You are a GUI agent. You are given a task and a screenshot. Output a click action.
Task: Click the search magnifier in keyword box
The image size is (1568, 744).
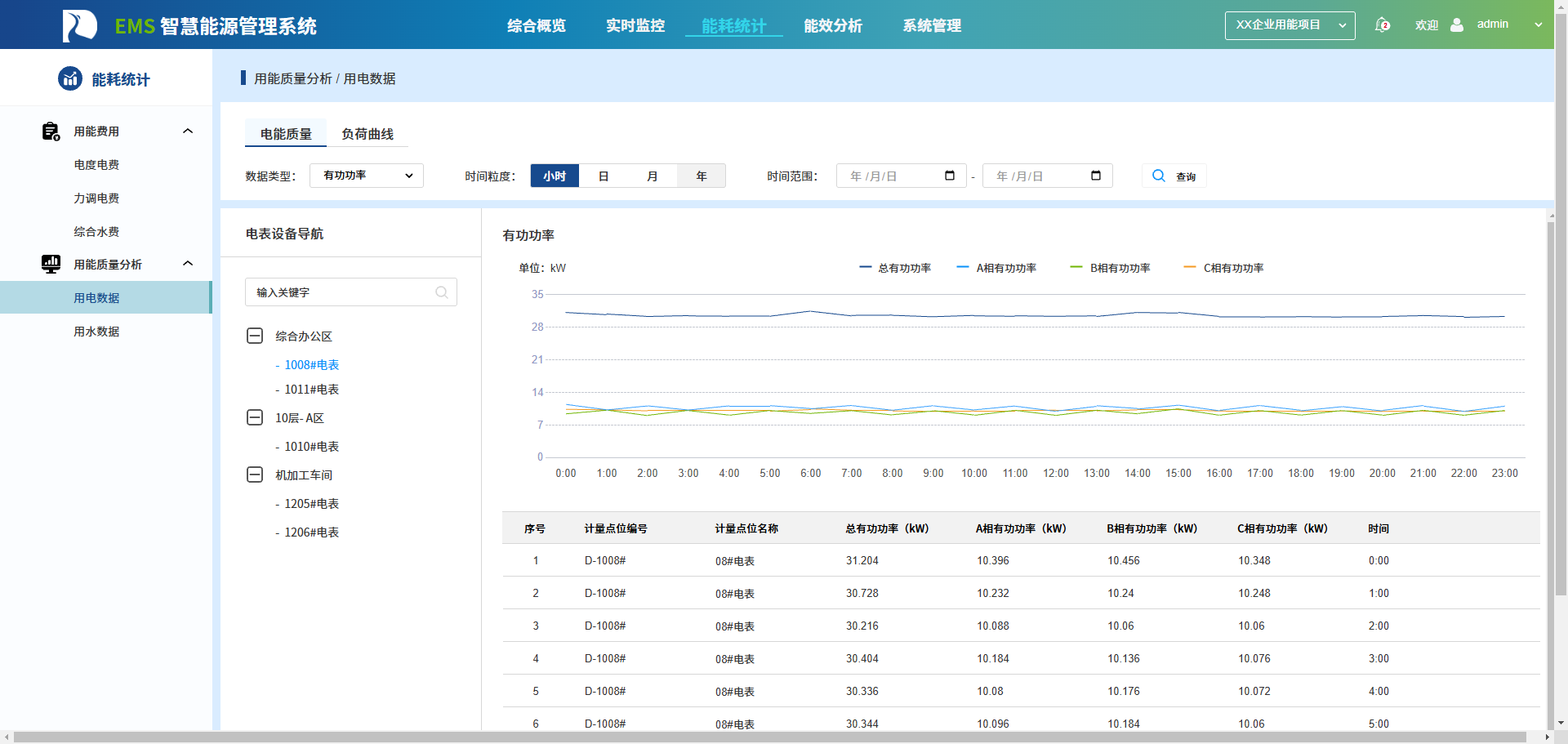pos(442,292)
